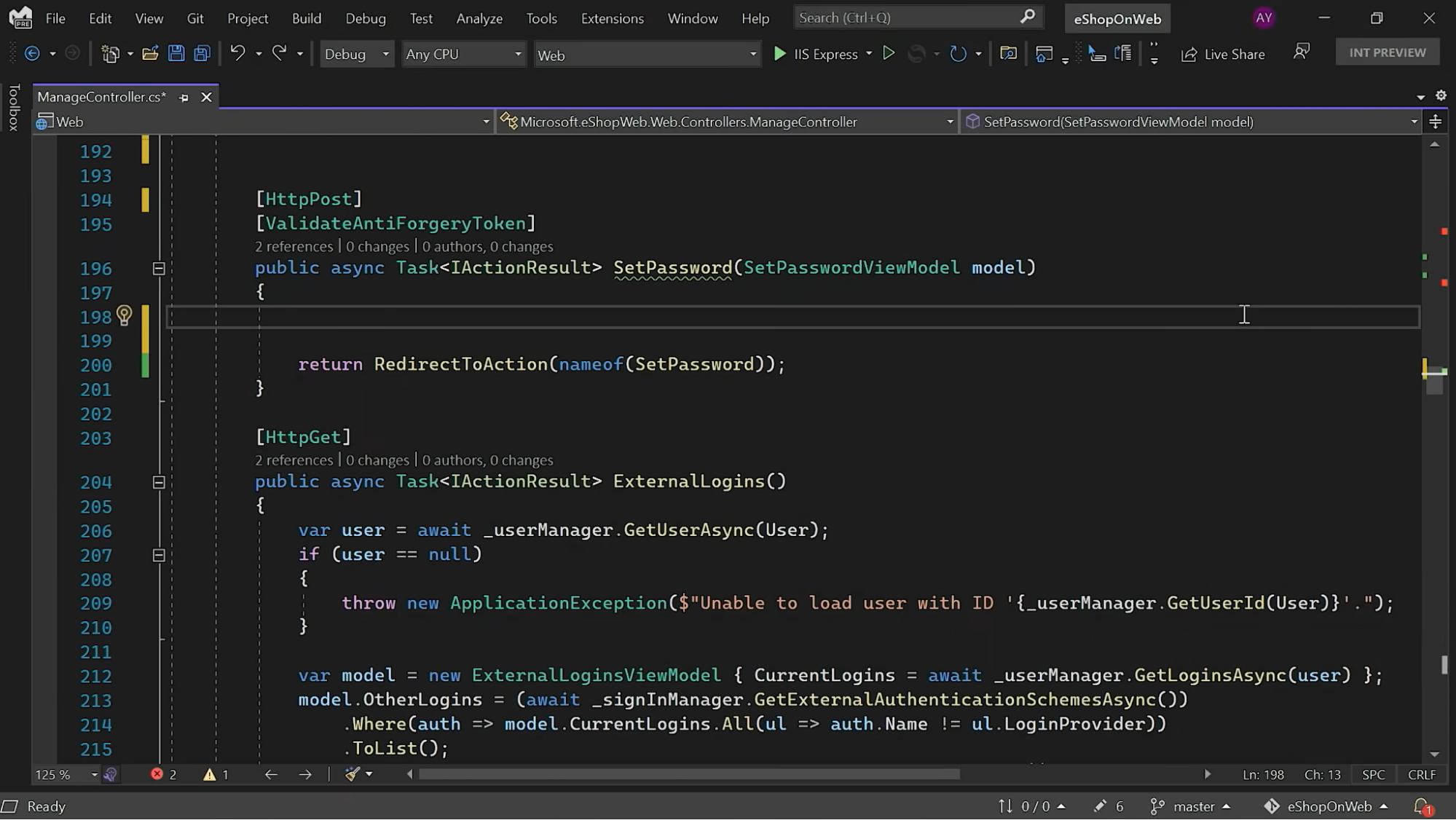
Task: Click the INT PREVIEW button
Action: (1387, 52)
